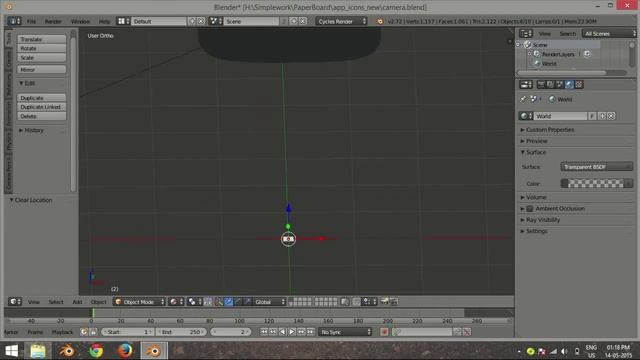Open the 3D viewport Add menu

coord(77,302)
